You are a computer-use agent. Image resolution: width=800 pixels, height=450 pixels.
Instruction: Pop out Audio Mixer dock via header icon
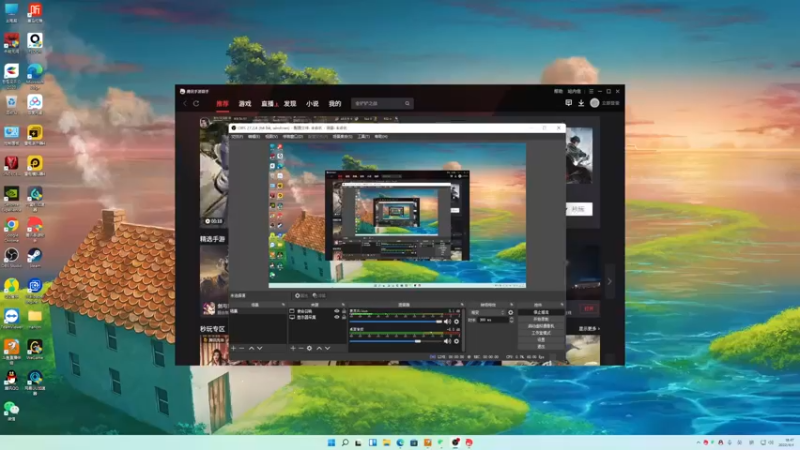pos(462,305)
